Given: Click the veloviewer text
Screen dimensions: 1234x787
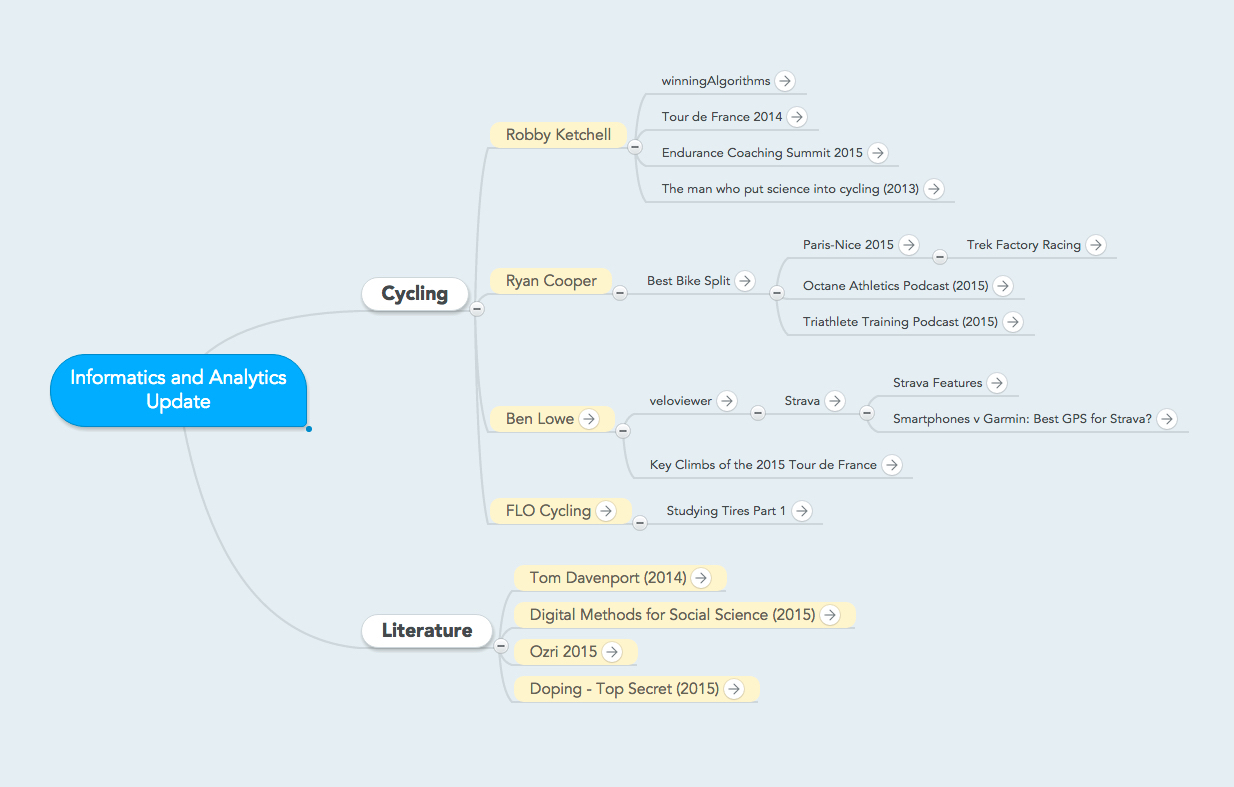Looking at the screenshot, I should (681, 401).
